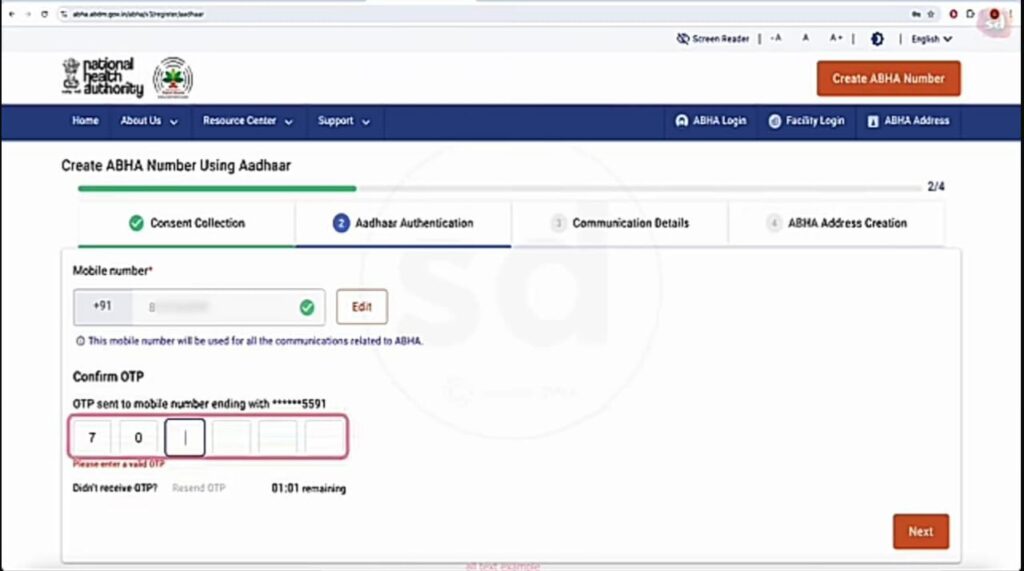The width and height of the screenshot is (1024, 571).
Task: Select the Aadhaar Authentication step tab
Action: pyautogui.click(x=403, y=223)
